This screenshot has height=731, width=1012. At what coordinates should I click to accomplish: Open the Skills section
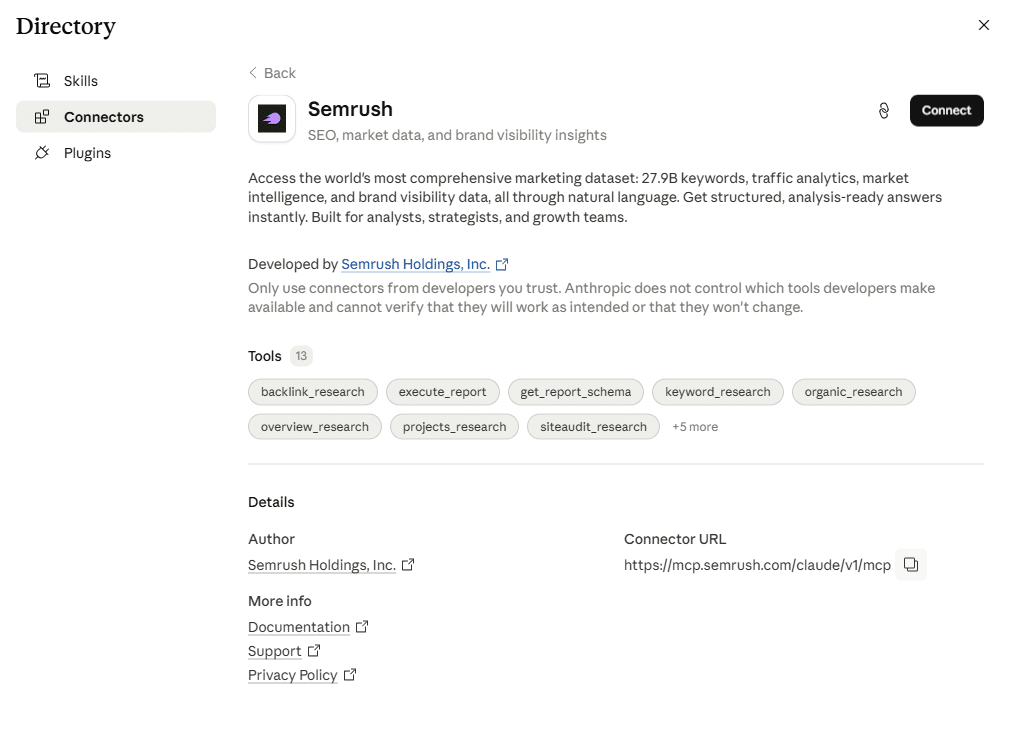click(x=116, y=81)
